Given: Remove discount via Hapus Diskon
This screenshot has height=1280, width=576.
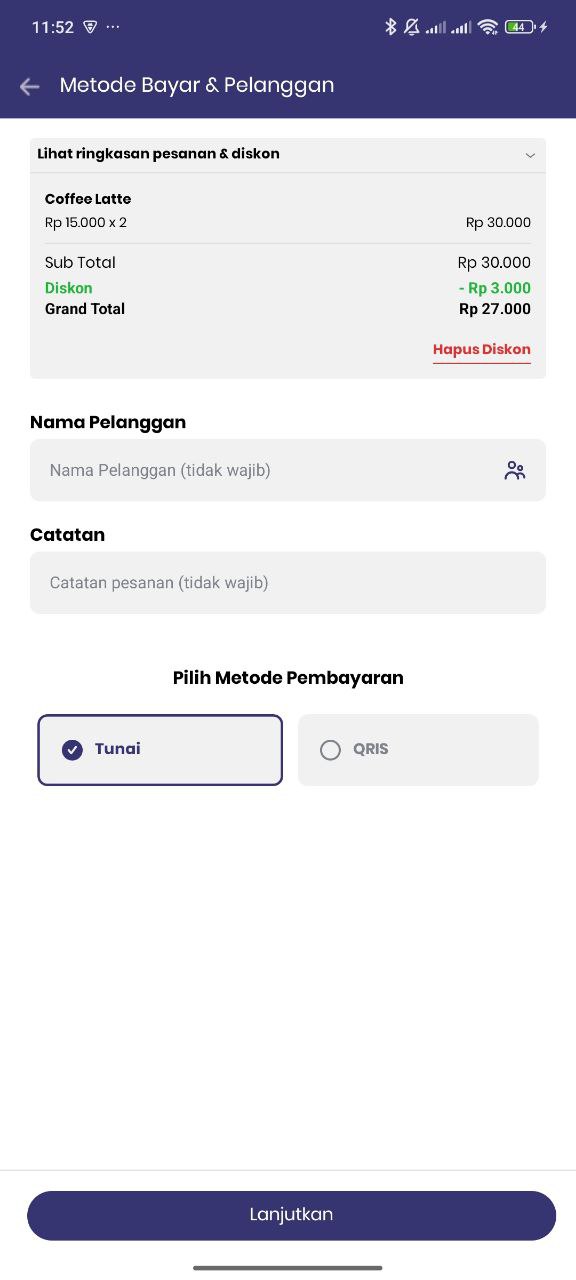Looking at the screenshot, I should pos(482,350).
